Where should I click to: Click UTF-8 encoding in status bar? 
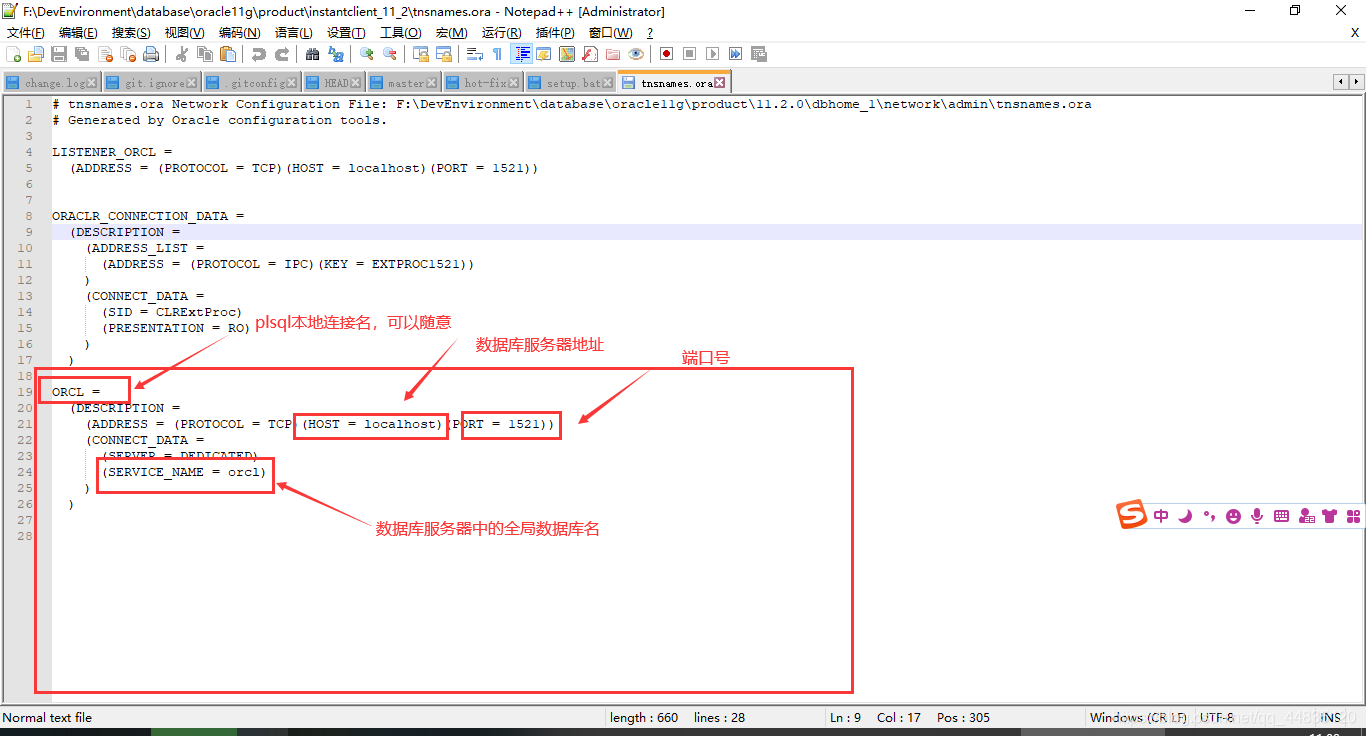point(1217,717)
